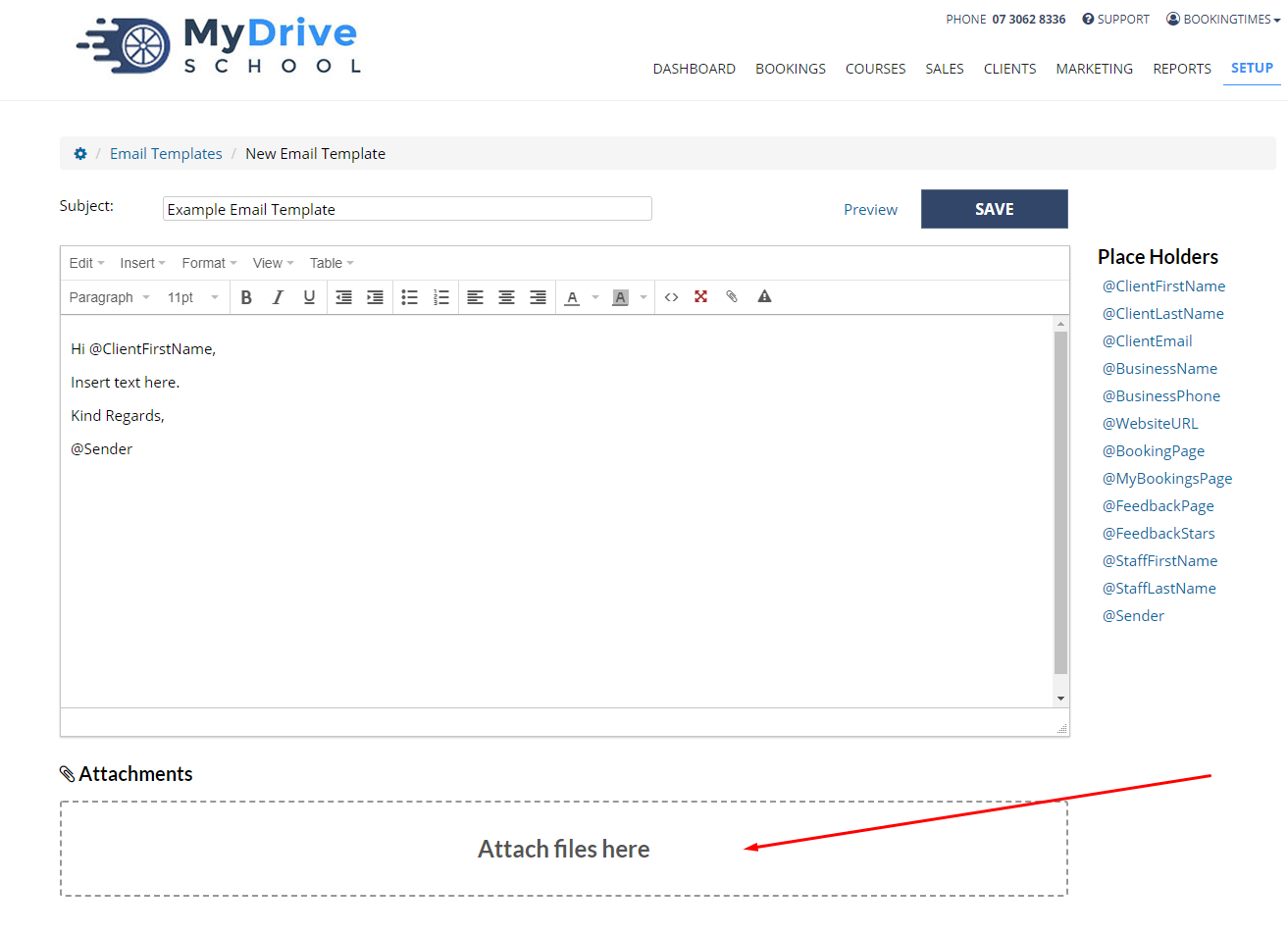
Task: Apply background highlight color
Action: pyautogui.click(x=620, y=297)
